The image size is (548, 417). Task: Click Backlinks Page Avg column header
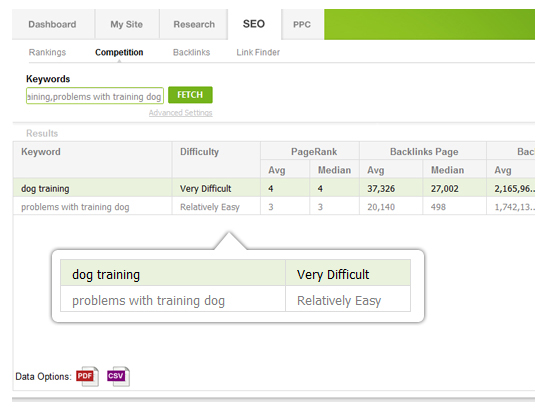click(391, 170)
